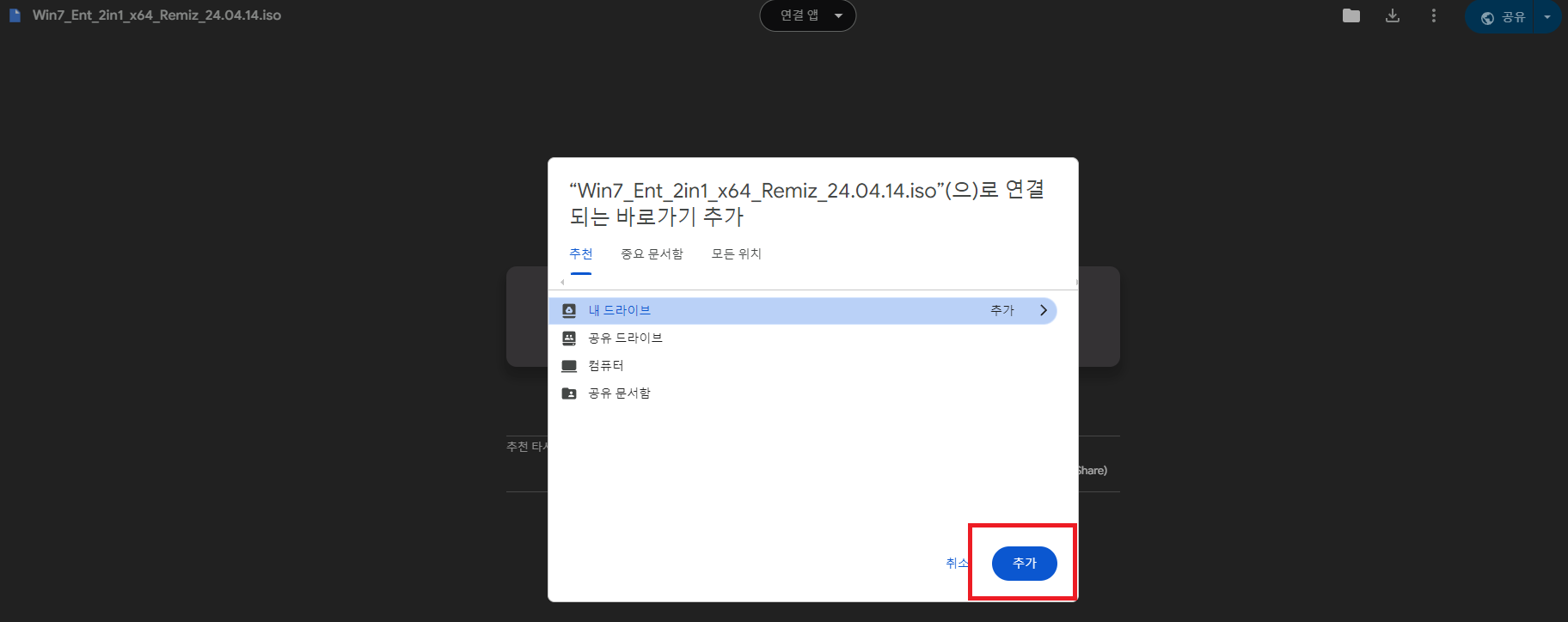Select 공유 드라이브 location
Screen dimensions: 1568x622
[802, 338]
